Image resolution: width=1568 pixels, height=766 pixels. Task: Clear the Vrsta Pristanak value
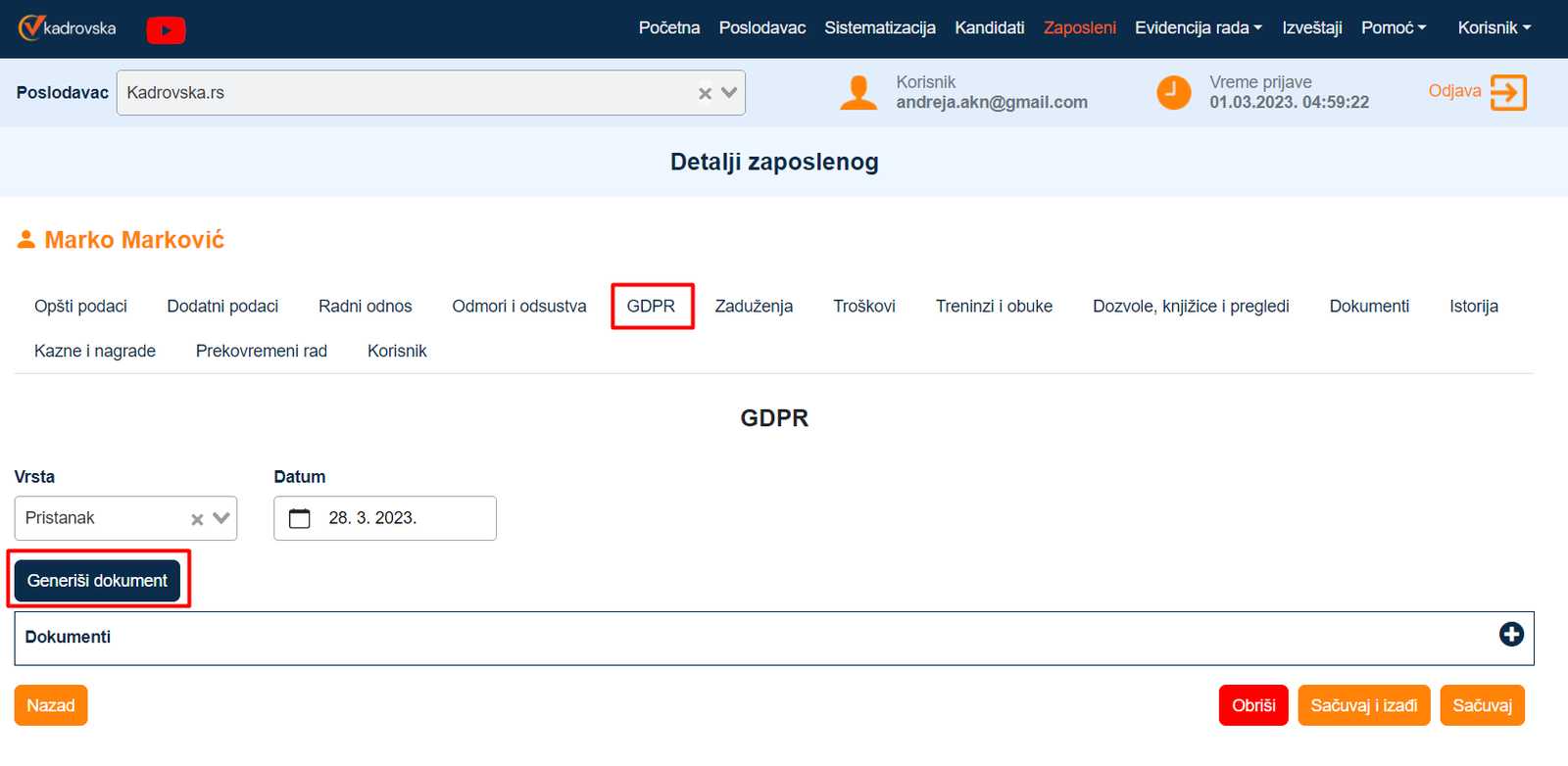pyautogui.click(x=197, y=519)
